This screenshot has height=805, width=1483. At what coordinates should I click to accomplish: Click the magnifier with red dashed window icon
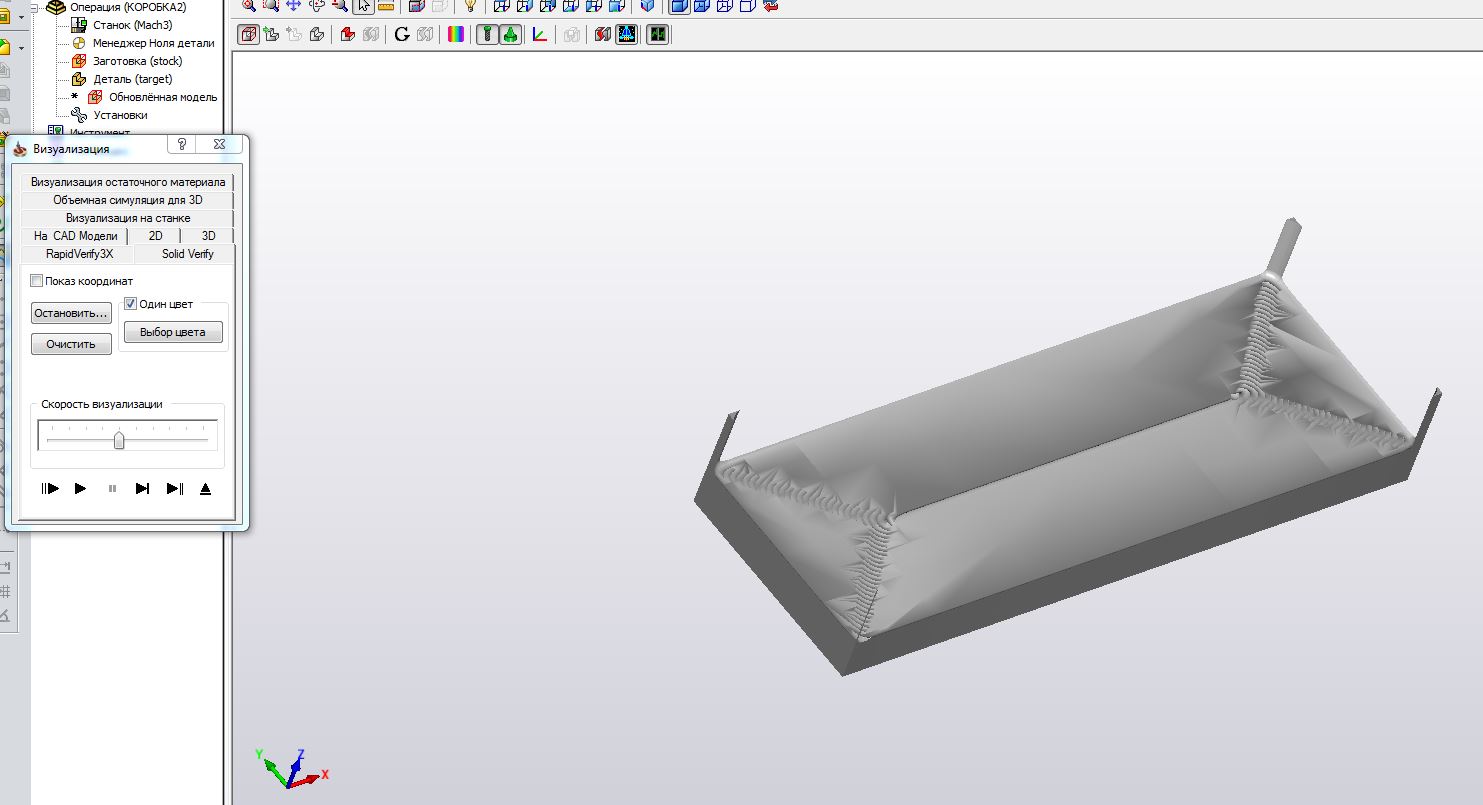click(270, 5)
